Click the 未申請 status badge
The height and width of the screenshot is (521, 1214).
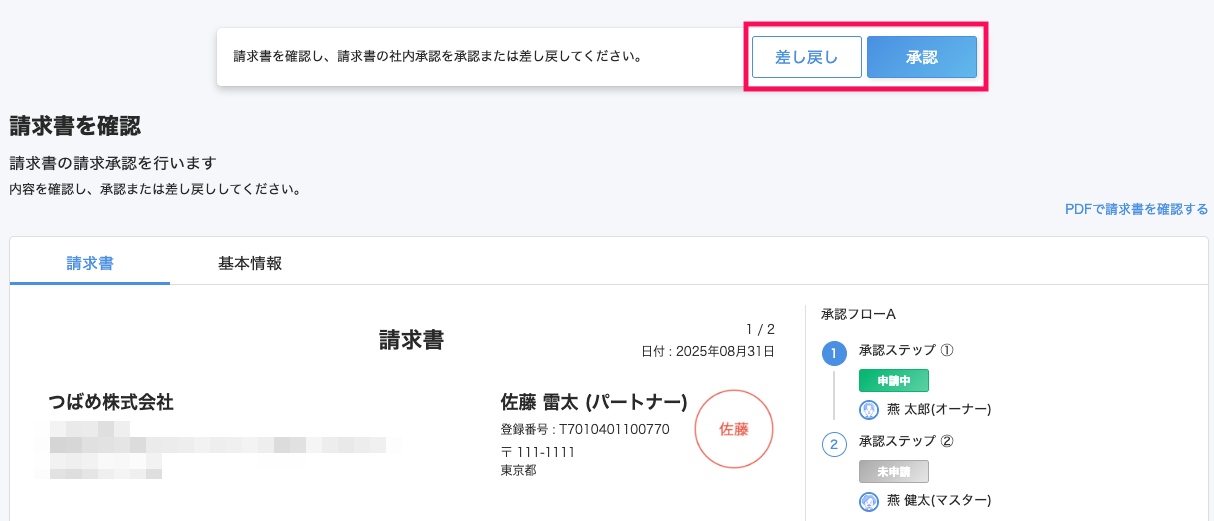[x=894, y=471]
